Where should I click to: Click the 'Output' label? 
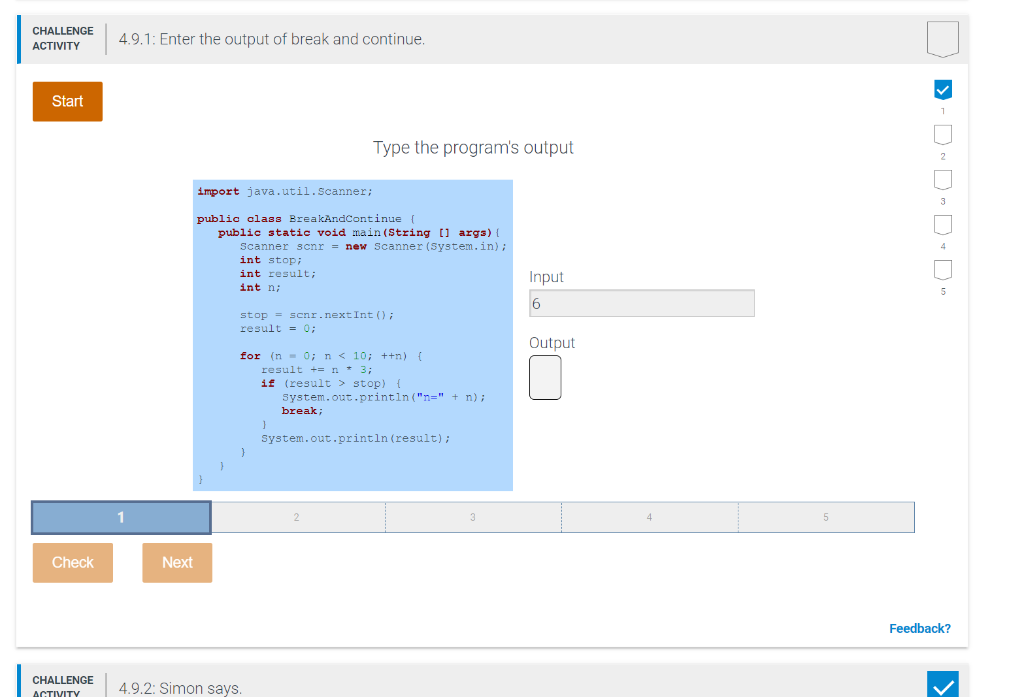pyautogui.click(x=552, y=343)
